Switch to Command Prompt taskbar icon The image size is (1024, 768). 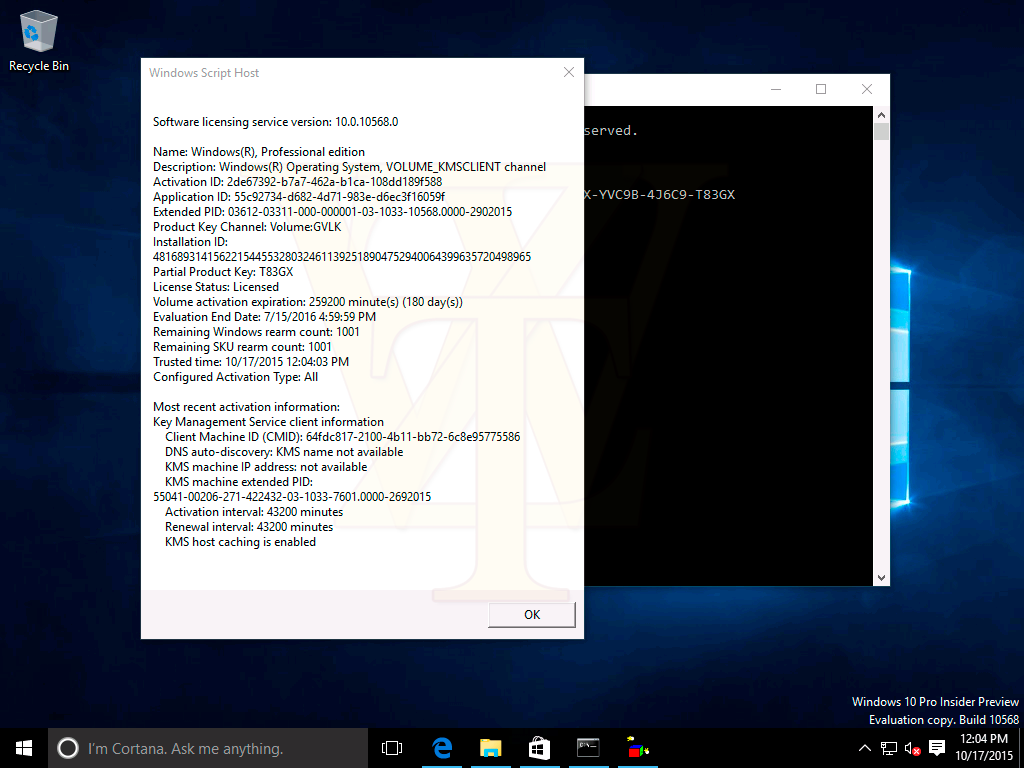(x=588, y=748)
